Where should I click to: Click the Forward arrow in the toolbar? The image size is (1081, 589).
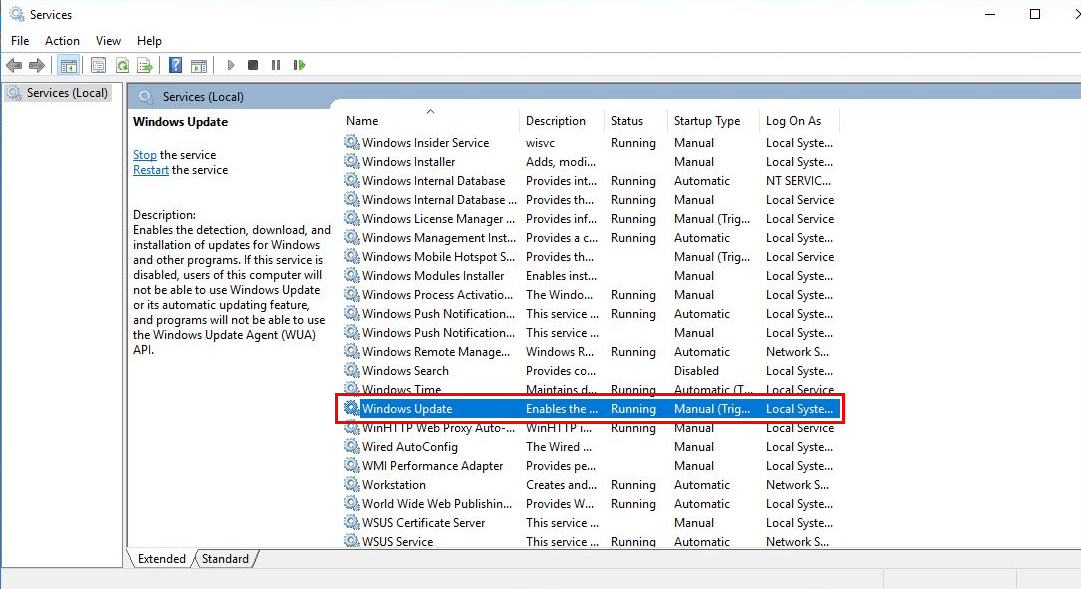(37, 66)
